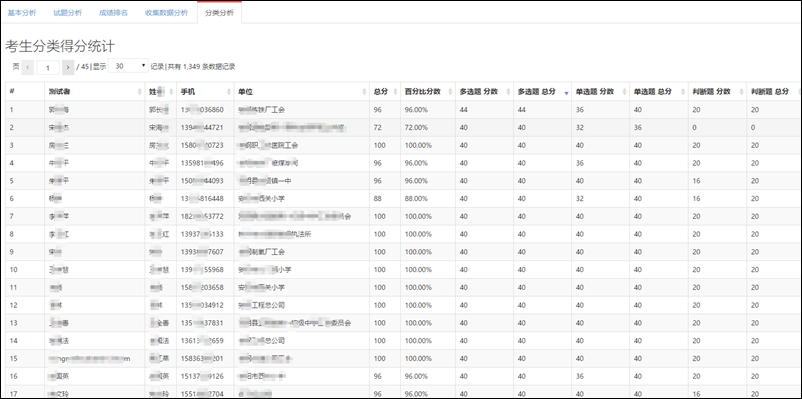Viewport: 802px width, 399px height.
Task: Open the 成绩排名 tab
Action: (113, 13)
